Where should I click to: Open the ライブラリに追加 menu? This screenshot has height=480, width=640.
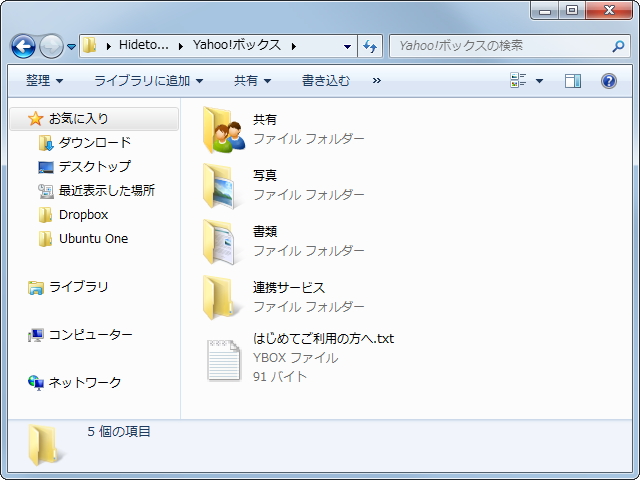(149, 81)
